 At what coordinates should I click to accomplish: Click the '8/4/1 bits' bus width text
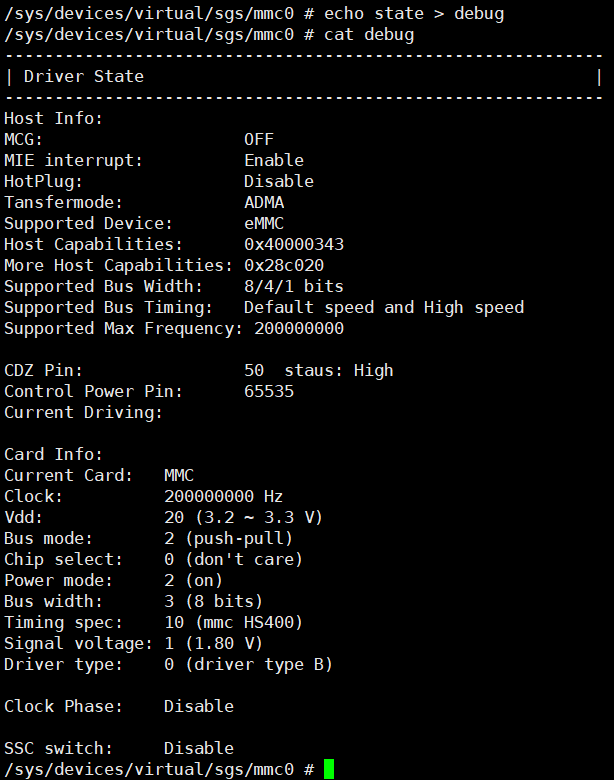click(294, 287)
